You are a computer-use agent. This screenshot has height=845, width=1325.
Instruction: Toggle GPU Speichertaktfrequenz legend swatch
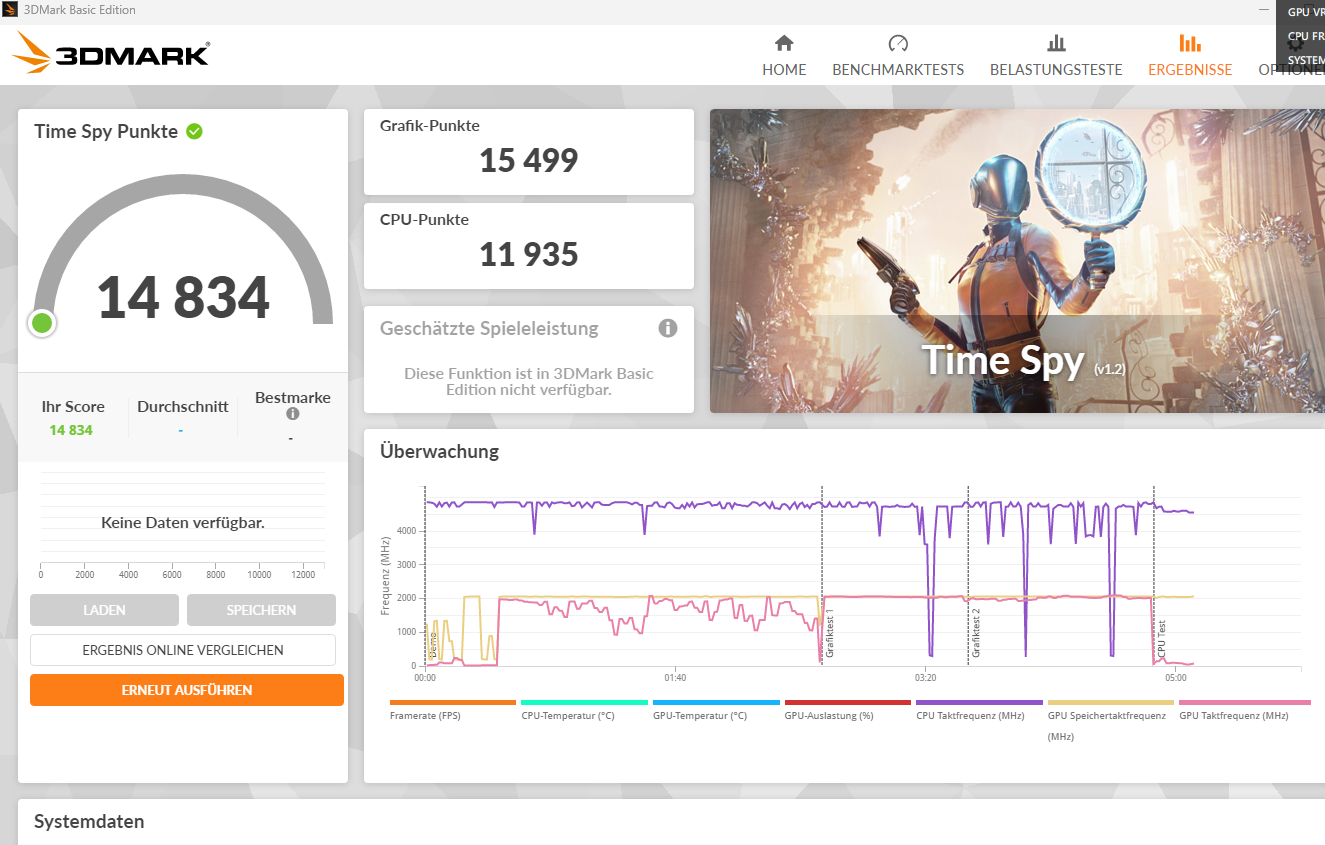[1111, 703]
